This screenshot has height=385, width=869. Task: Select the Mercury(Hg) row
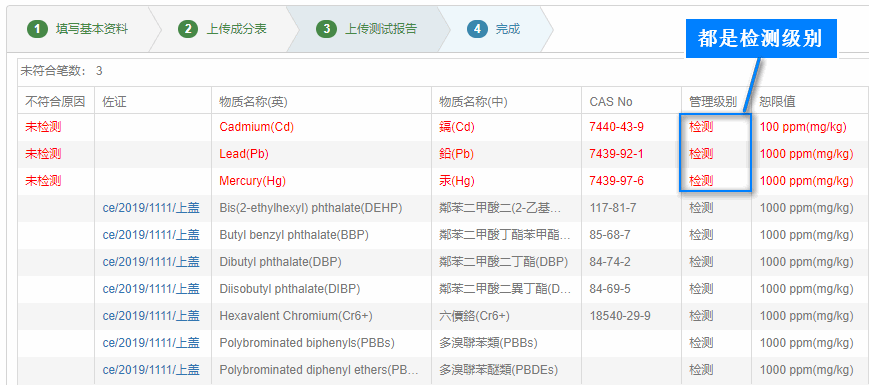point(443,181)
